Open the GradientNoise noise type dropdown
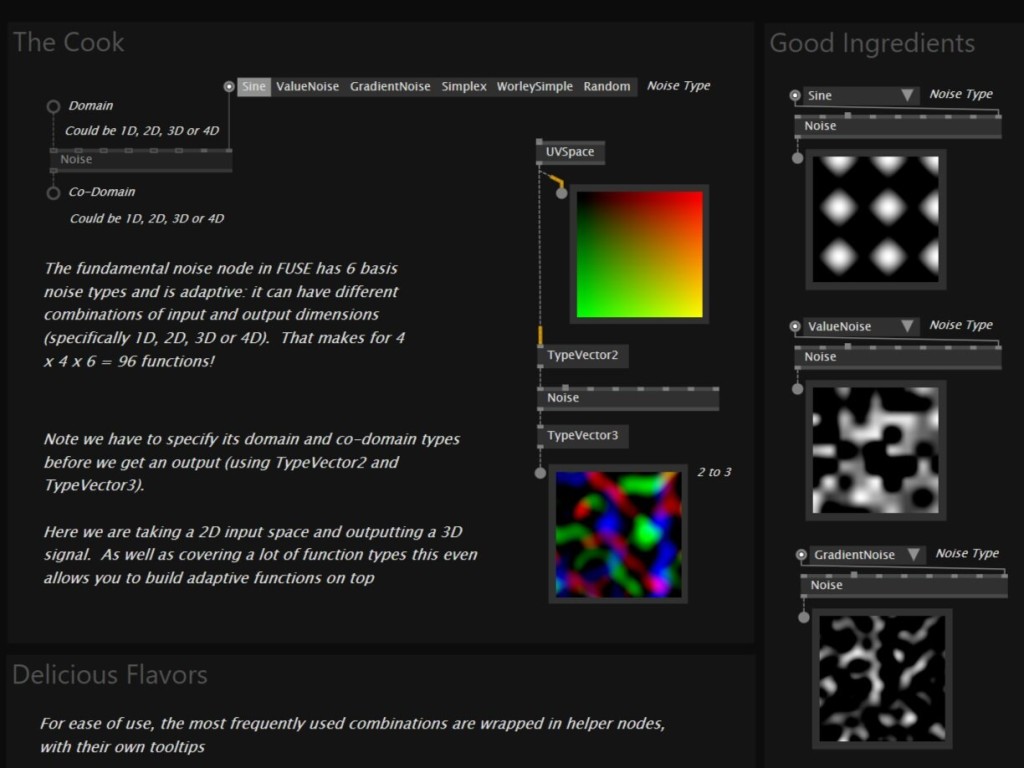The width and height of the screenshot is (1024, 768). tap(867, 555)
